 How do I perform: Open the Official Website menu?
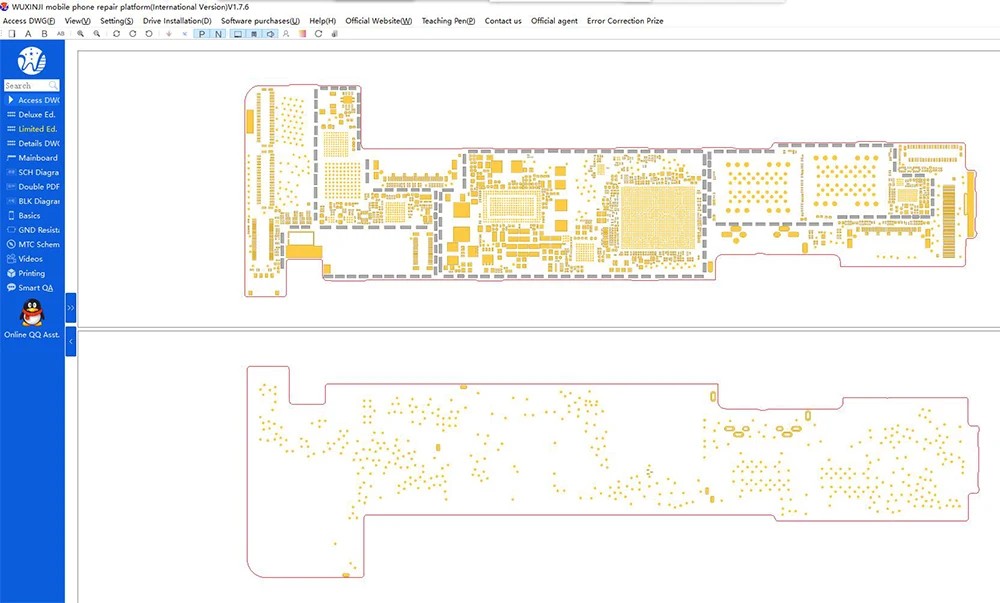pyautogui.click(x=379, y=21)
